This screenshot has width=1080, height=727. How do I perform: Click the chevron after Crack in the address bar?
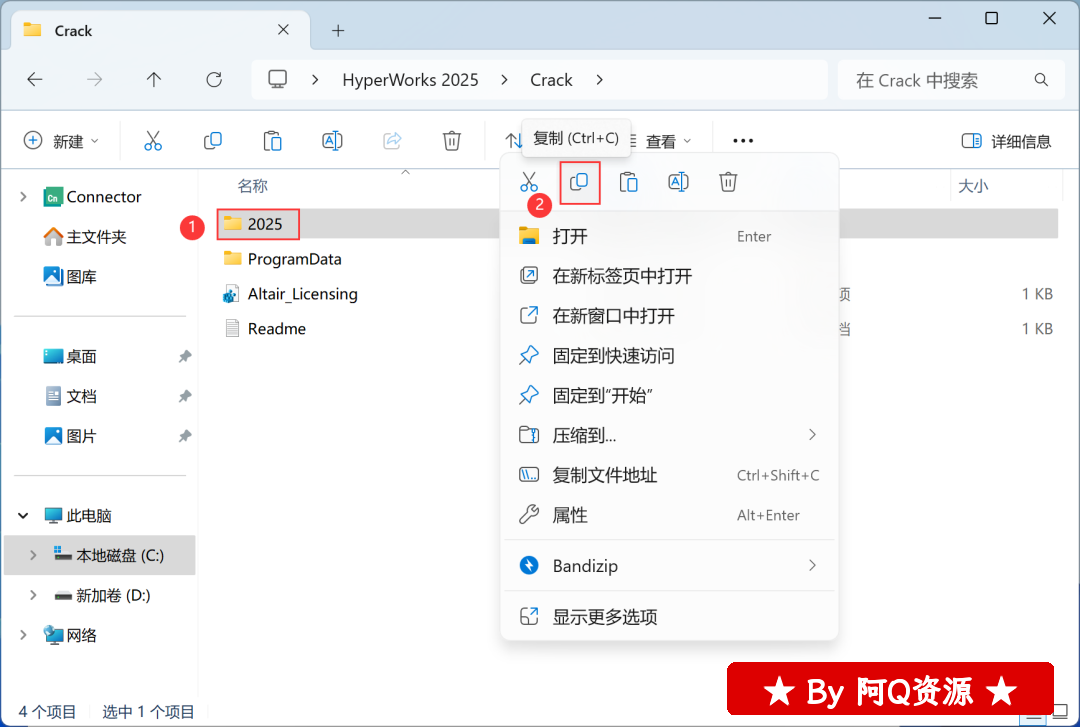pyautogui.click(x=599, y=80)
